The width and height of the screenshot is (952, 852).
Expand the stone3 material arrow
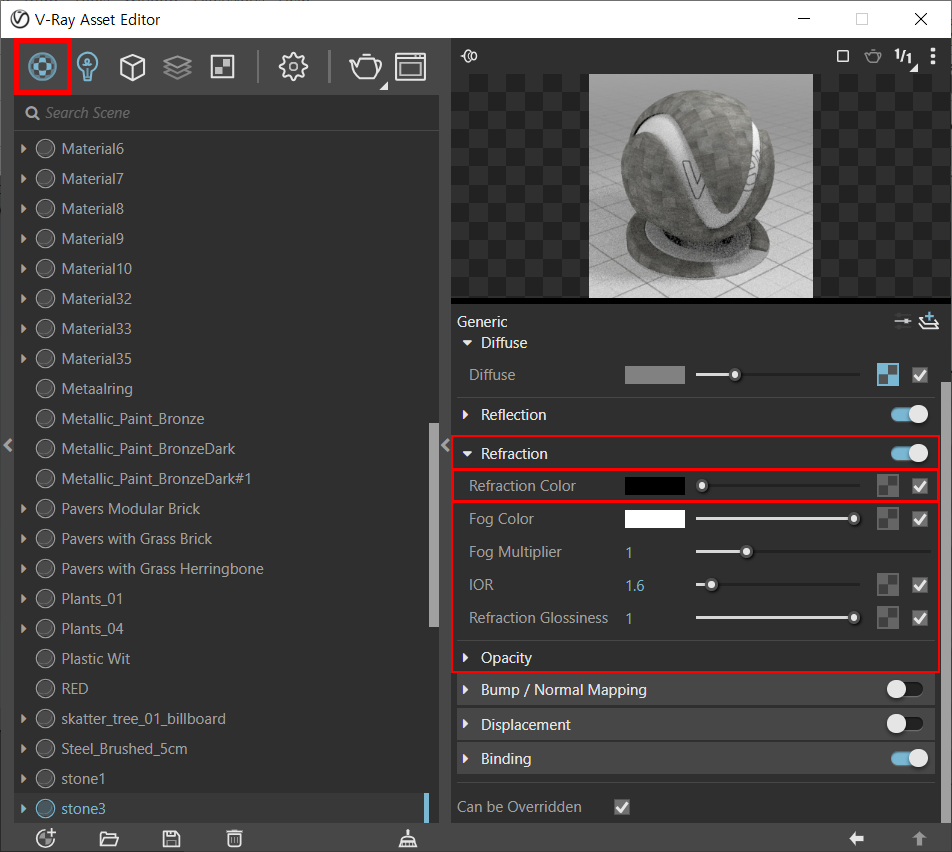coord(24,809)
